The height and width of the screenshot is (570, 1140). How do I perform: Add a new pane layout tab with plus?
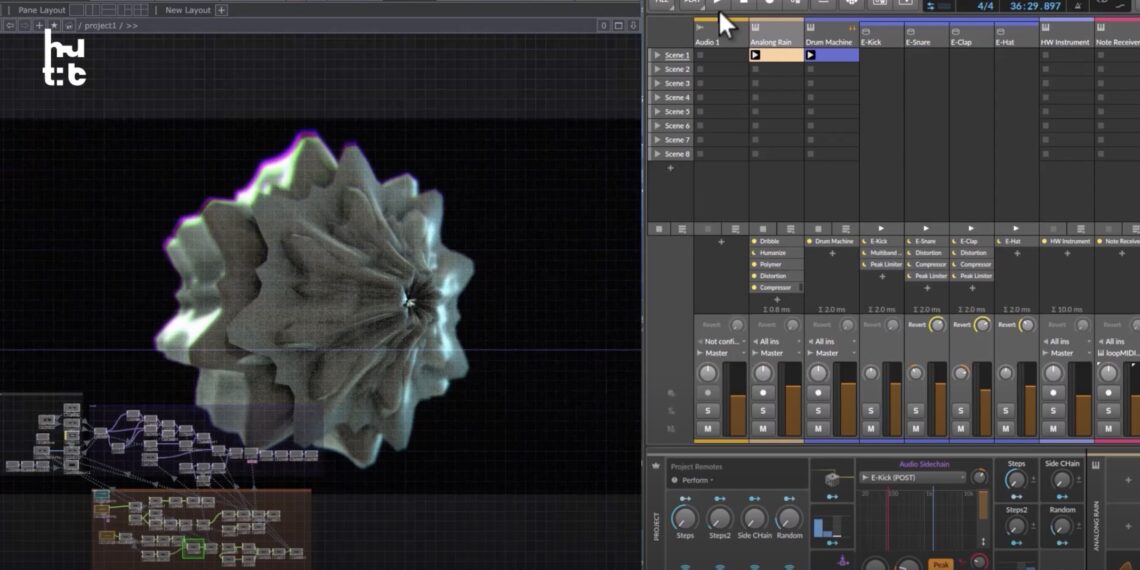click(221, 10)
